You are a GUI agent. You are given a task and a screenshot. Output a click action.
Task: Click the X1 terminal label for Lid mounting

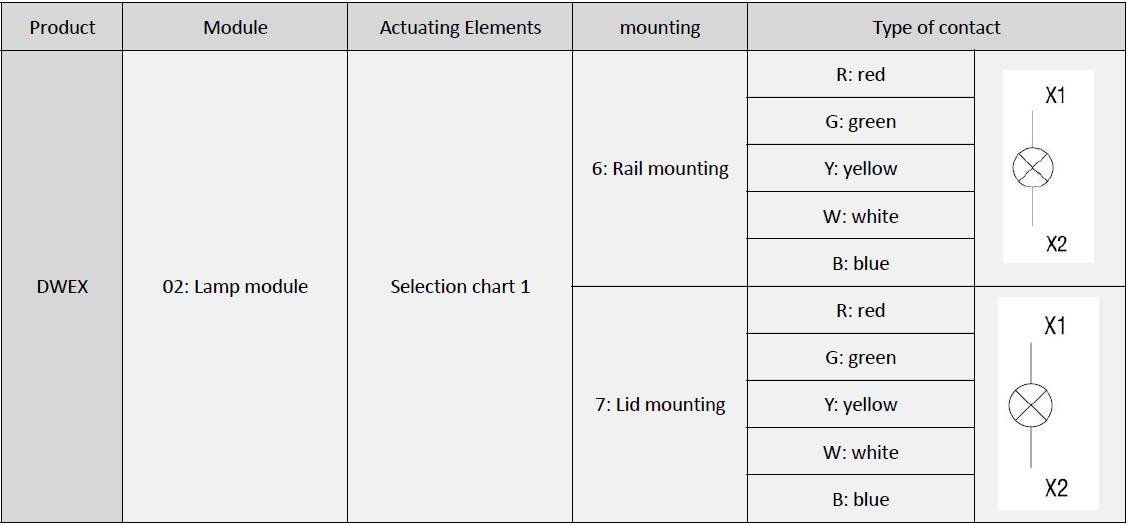pos(1055,326)
